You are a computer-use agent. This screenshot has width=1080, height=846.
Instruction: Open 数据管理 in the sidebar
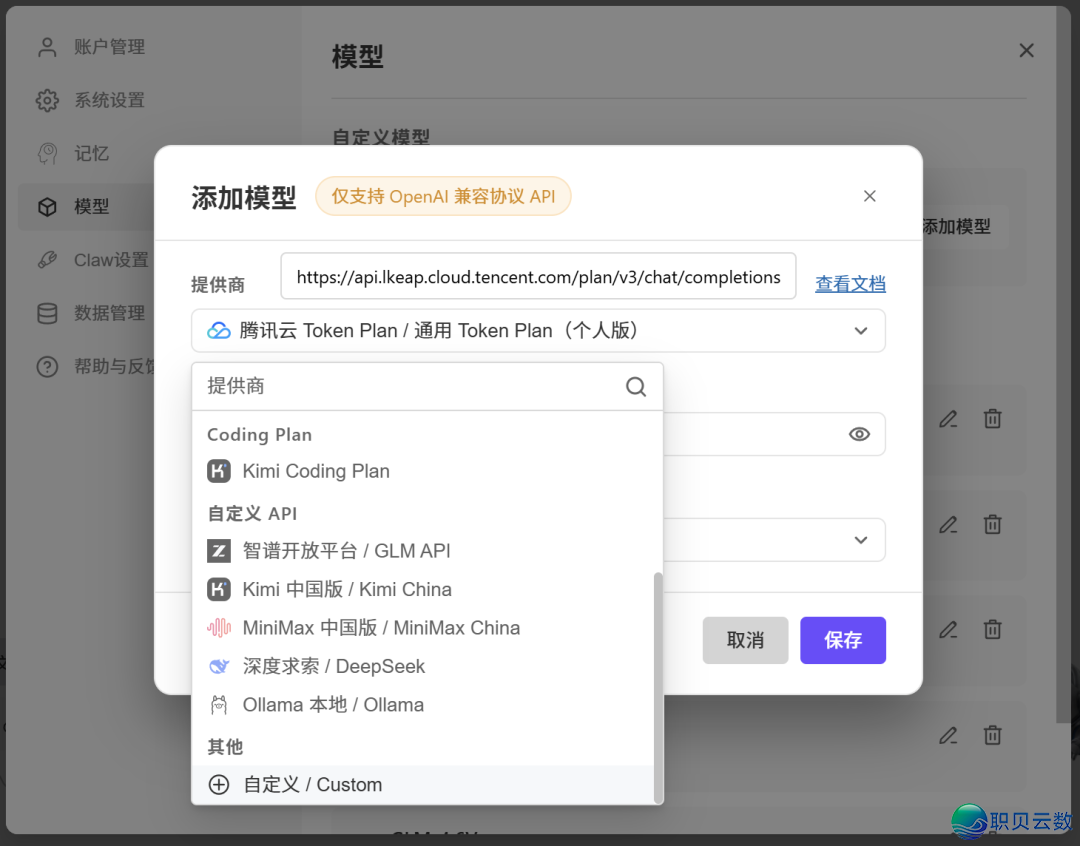tap(90, 313)
